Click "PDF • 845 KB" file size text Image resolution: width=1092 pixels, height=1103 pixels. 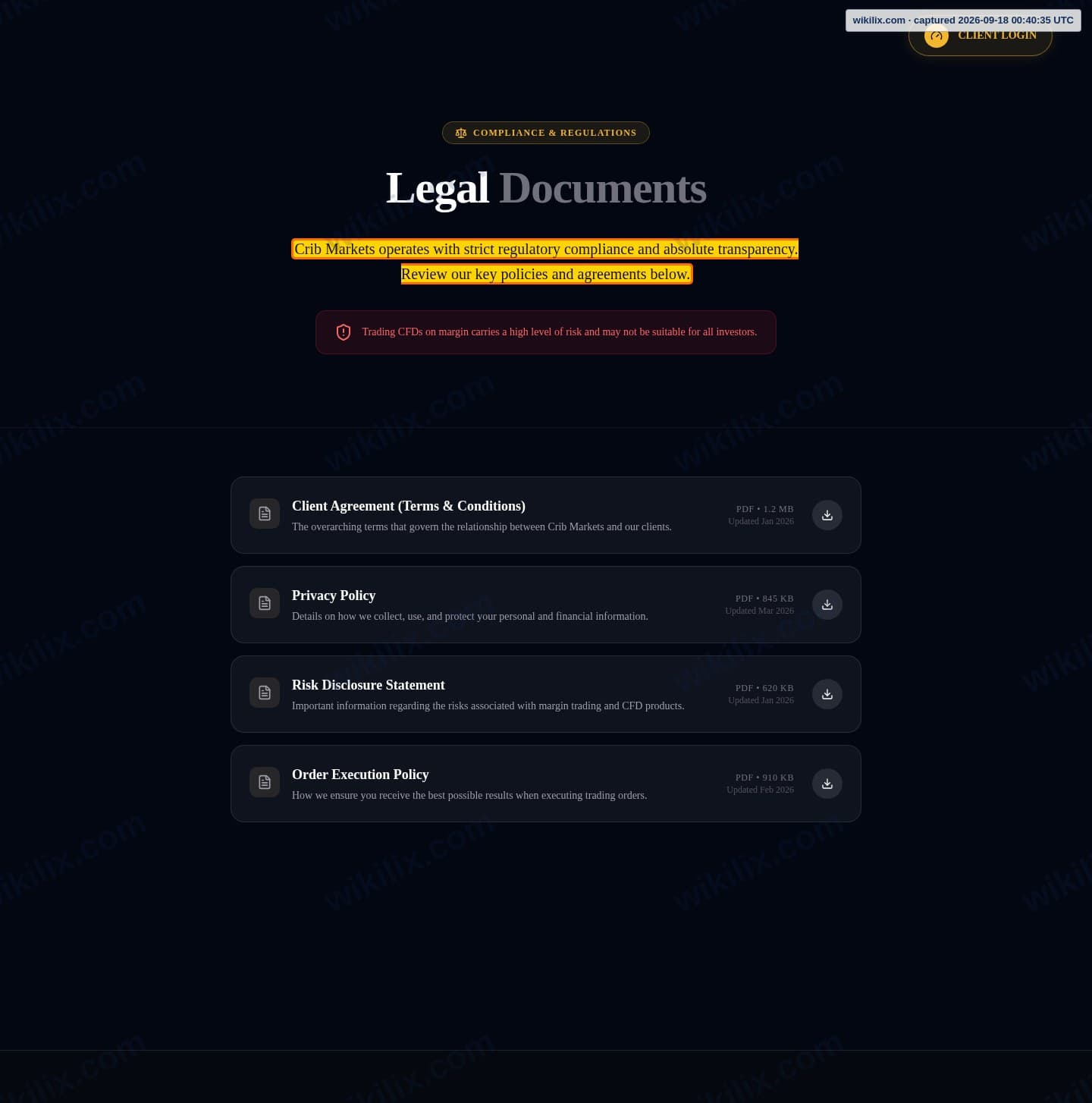point(764,599)
